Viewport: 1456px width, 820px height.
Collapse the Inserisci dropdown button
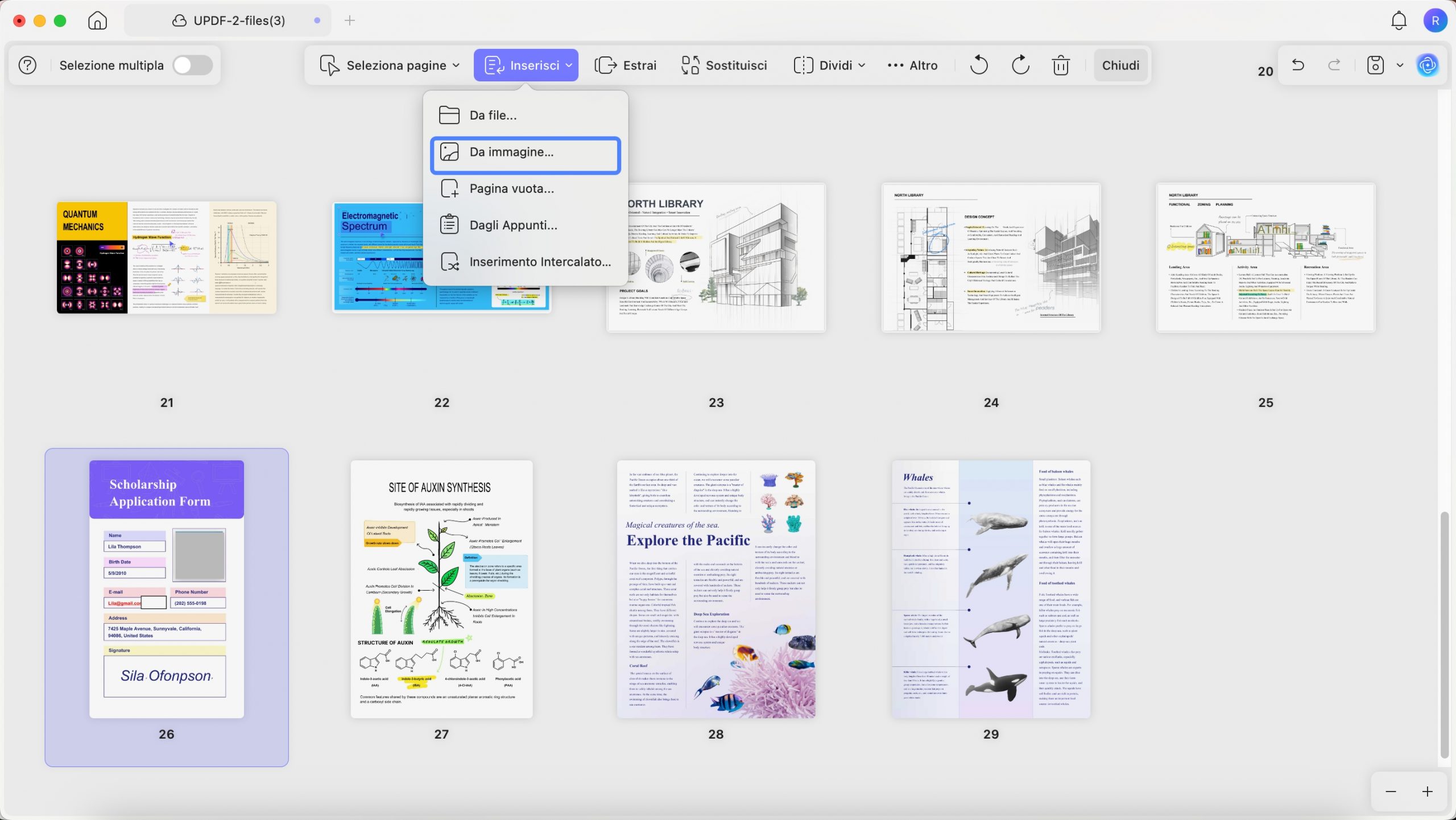[x=526, y=65]
